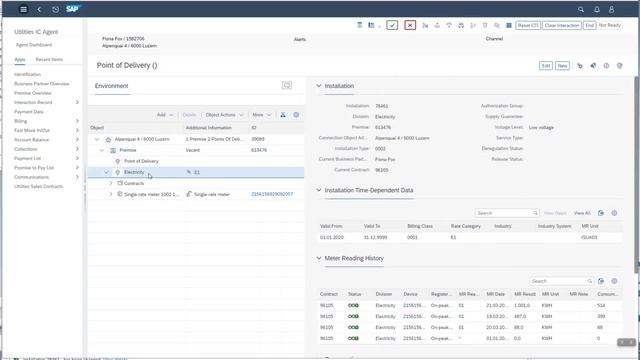The image size is (640, 360).
Task: Click the info circle icon in page header
Action: 607,66
